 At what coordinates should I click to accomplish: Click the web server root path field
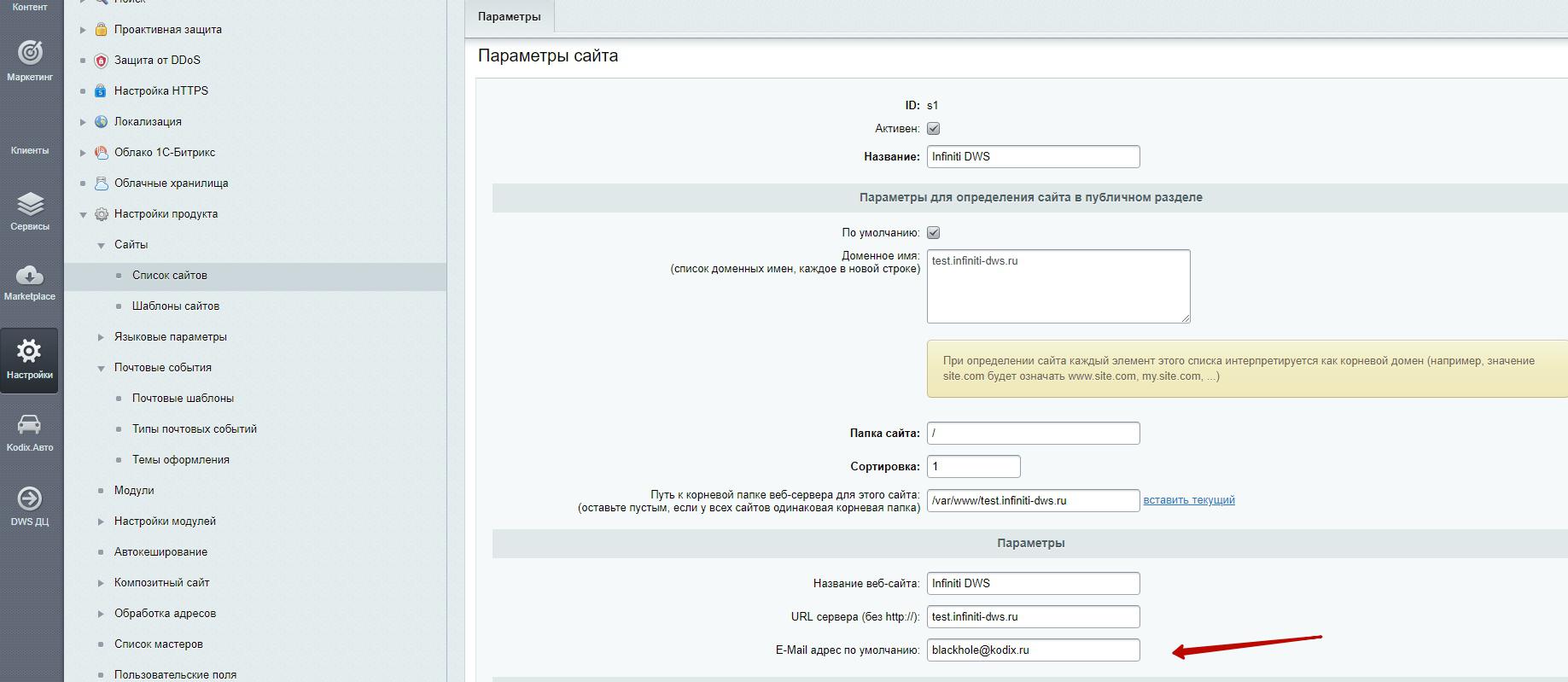click(x=1033, y=500)
